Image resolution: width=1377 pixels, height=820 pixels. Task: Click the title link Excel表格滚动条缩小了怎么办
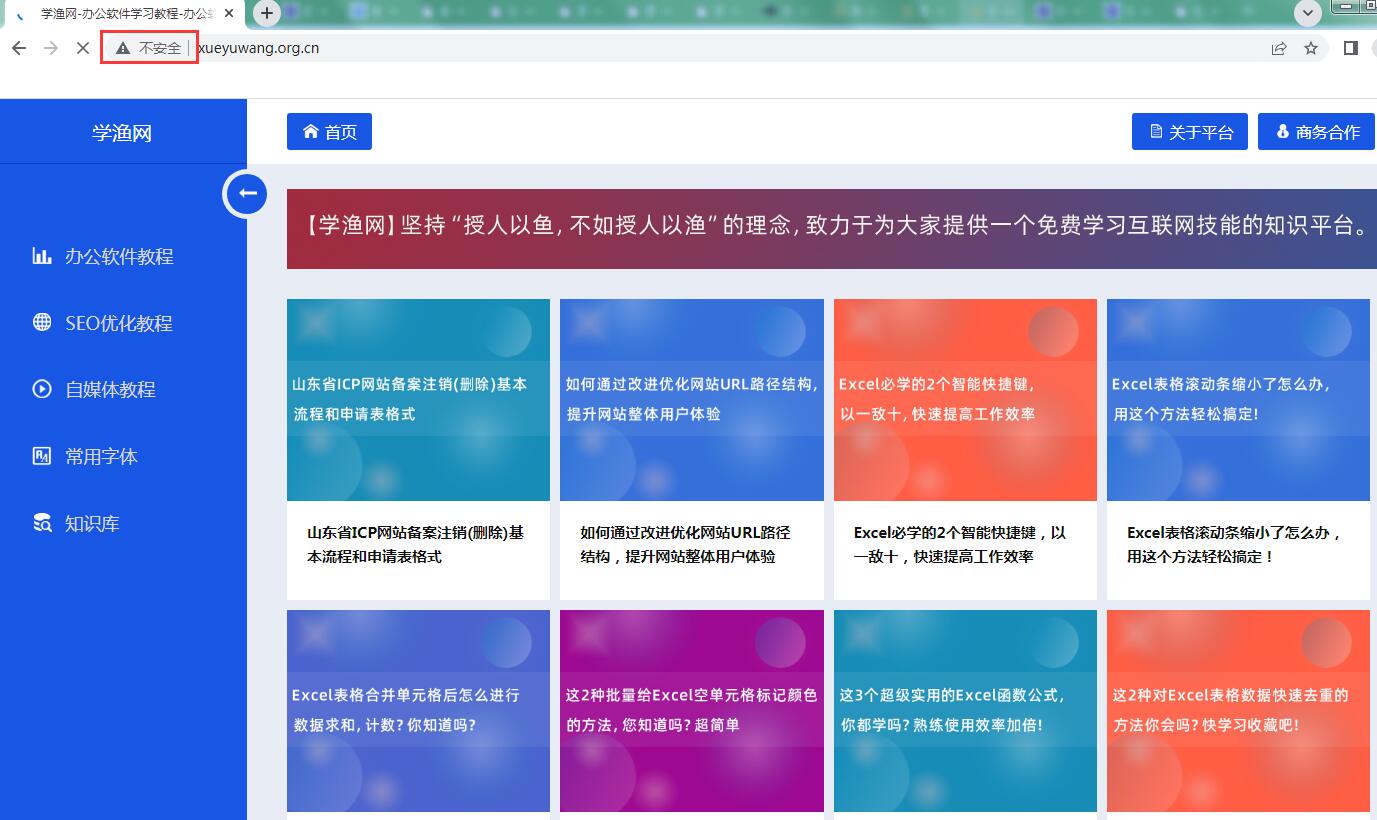pyautogui.click(x=1234, y=544)
